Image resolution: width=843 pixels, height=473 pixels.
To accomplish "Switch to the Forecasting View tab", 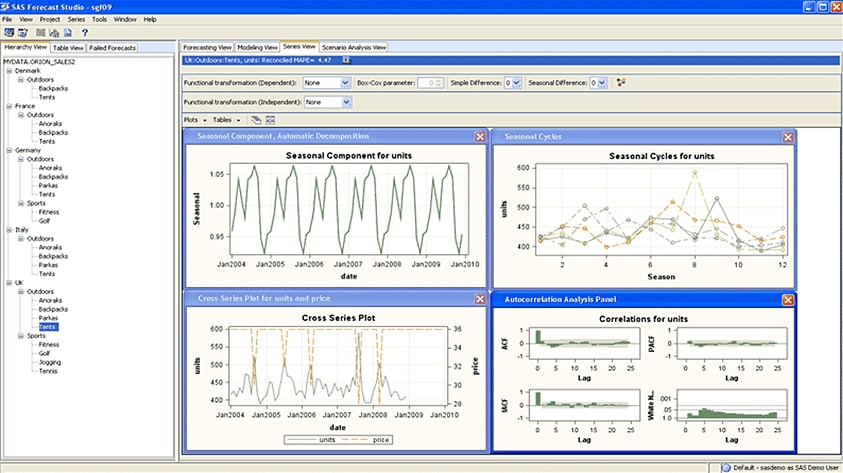I will coord(208,47).
